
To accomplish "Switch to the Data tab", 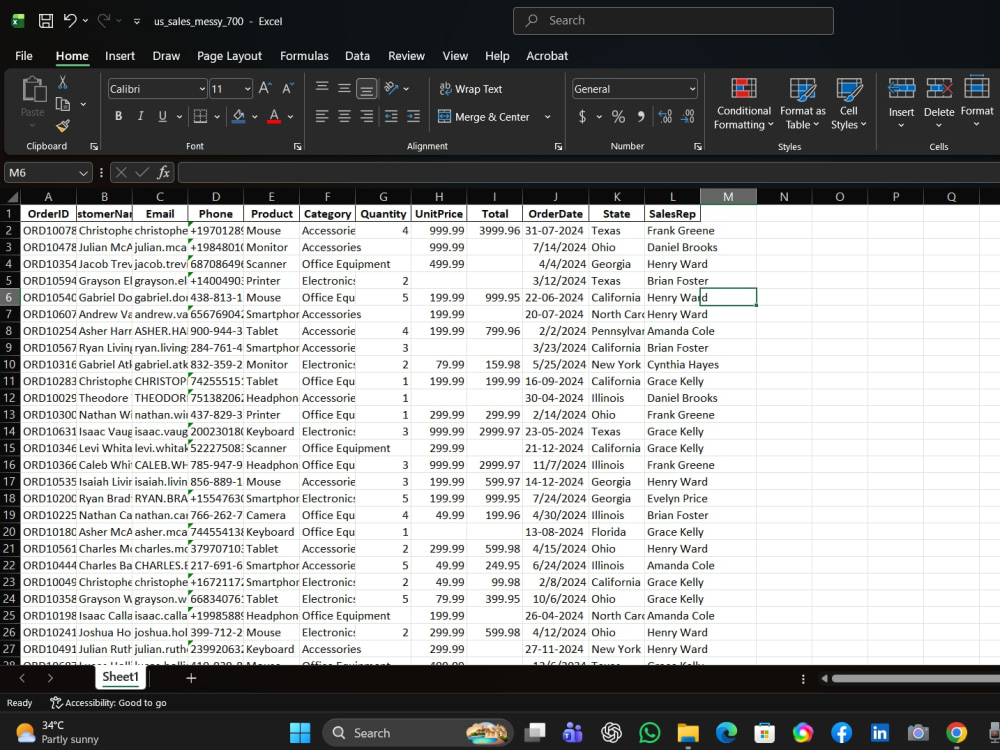I will (357, 55).
